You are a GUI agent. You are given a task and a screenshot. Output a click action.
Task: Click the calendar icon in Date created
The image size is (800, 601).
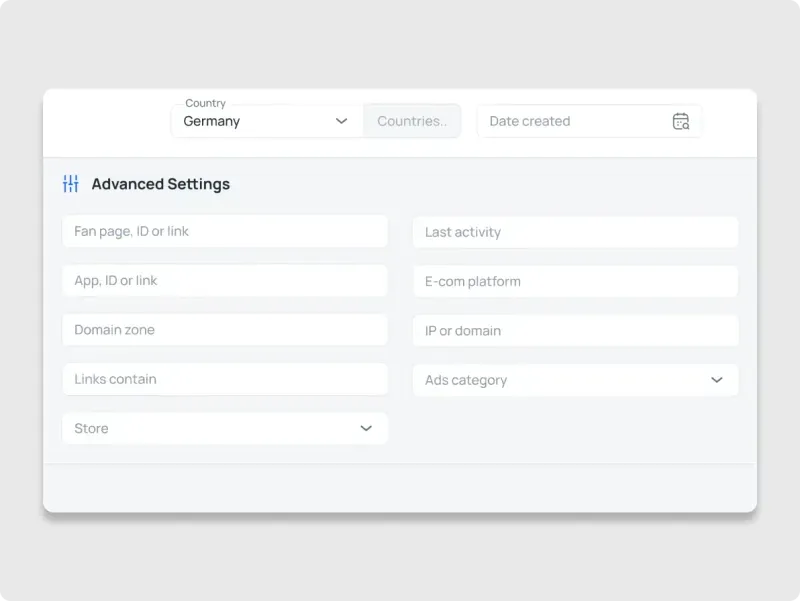[x=681, y=121]
